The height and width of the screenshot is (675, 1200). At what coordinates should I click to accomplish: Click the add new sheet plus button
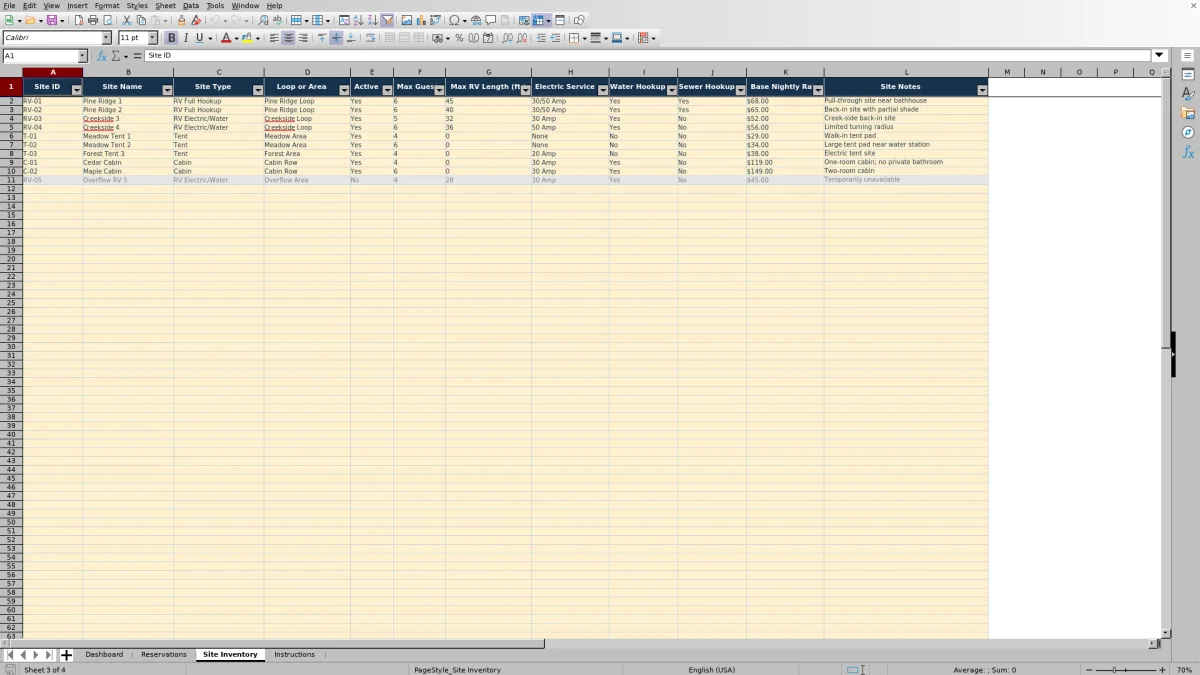pyautogui.click(x=67, y=655)
